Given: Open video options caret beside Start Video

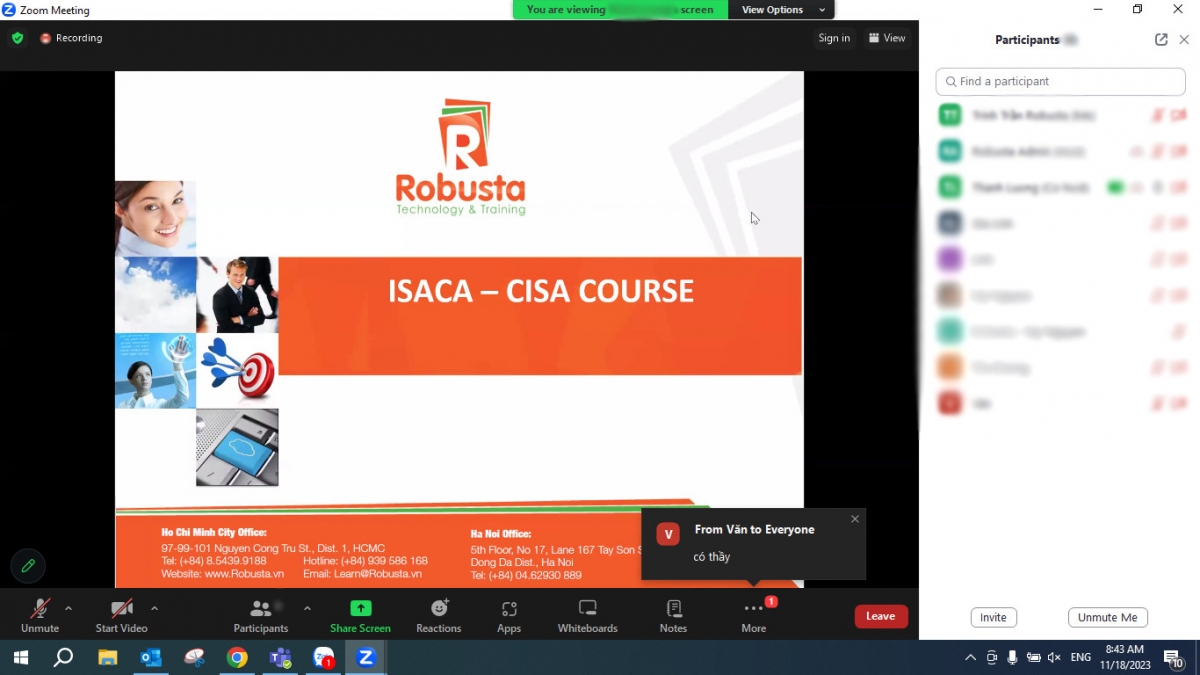Looking at the screenshot, I should (154, 608).
